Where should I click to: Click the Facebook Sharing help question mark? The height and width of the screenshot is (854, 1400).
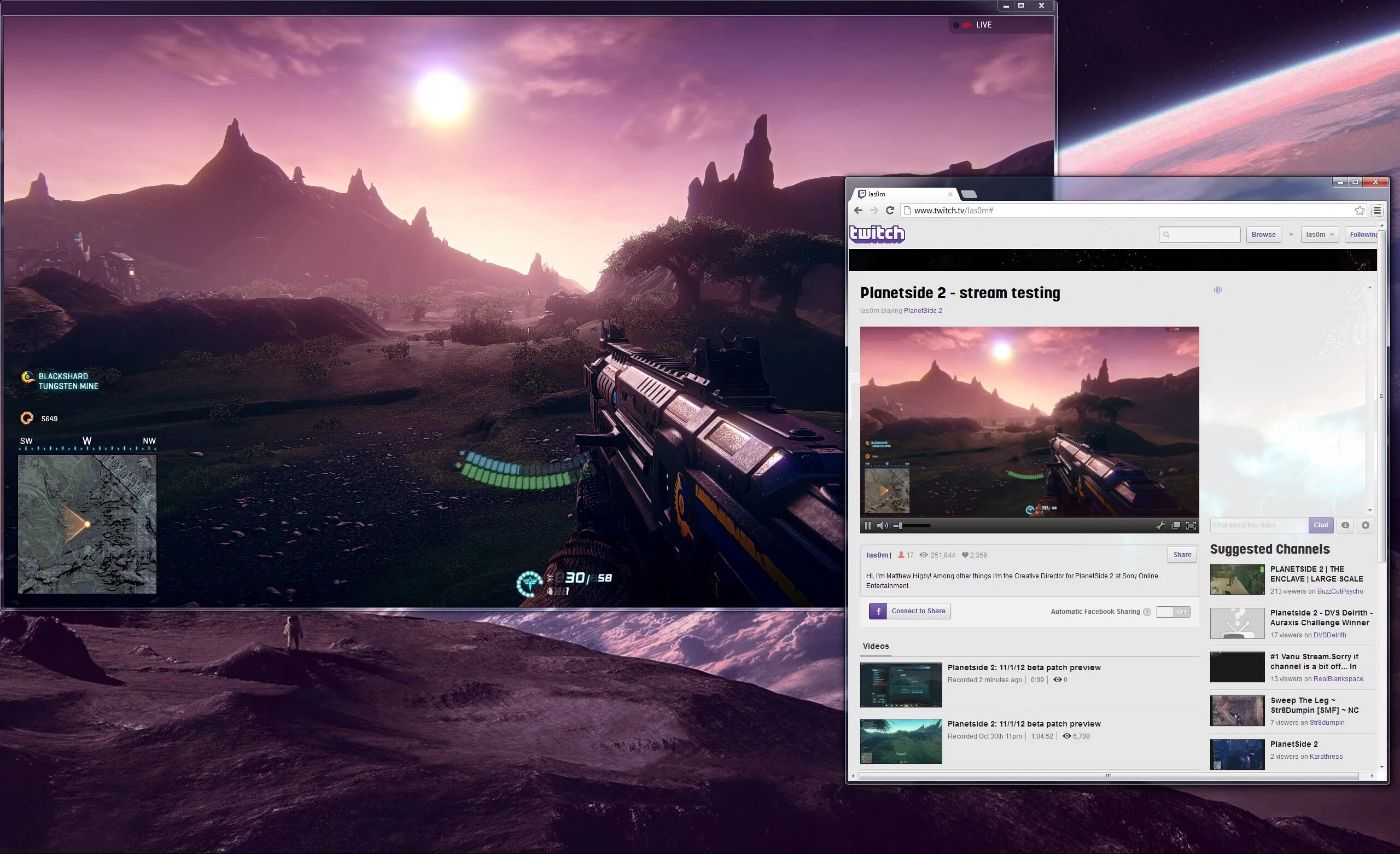(x=1147, y=612)
